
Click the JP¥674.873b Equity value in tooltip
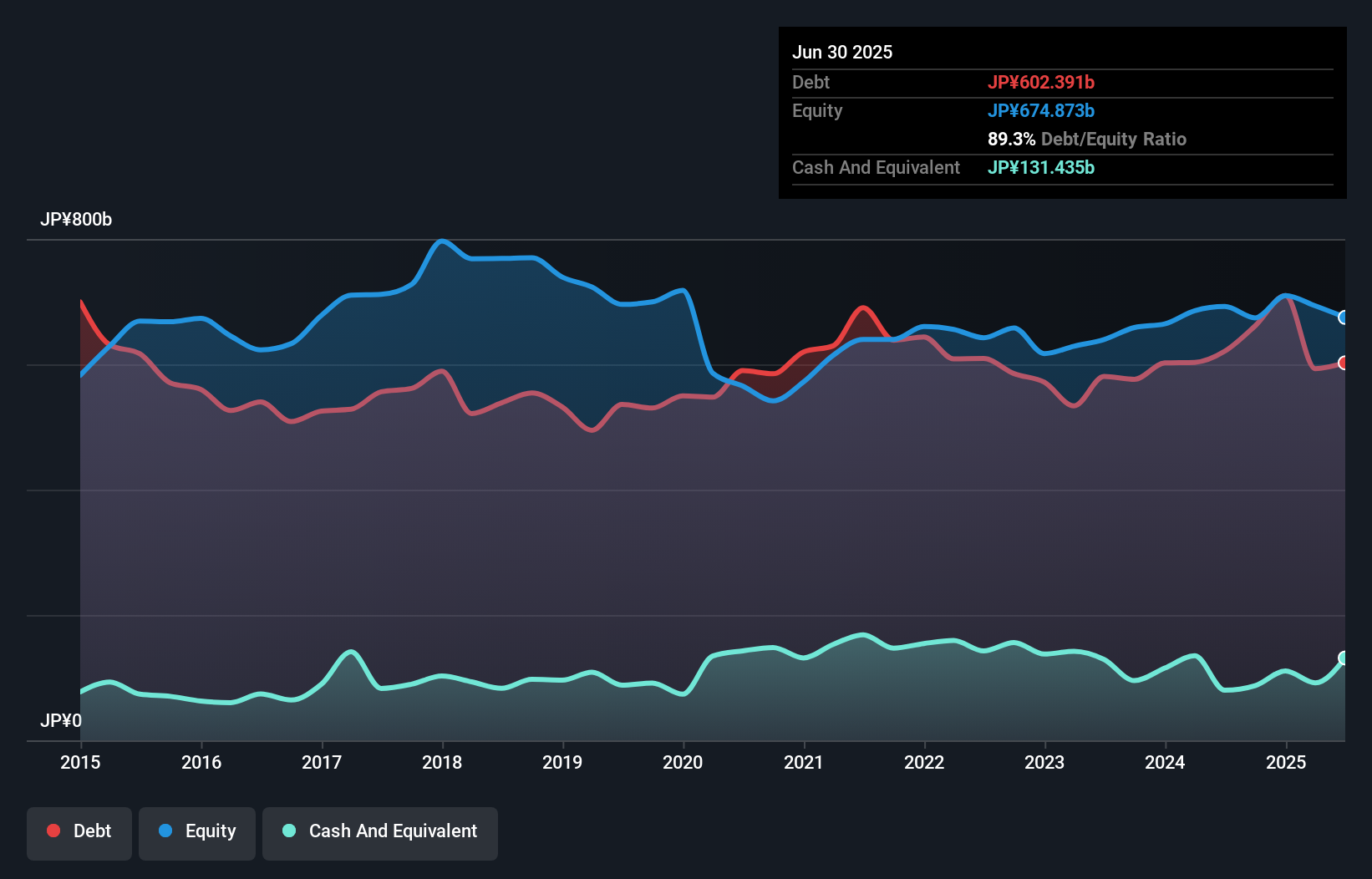[x=1040, y=110]
